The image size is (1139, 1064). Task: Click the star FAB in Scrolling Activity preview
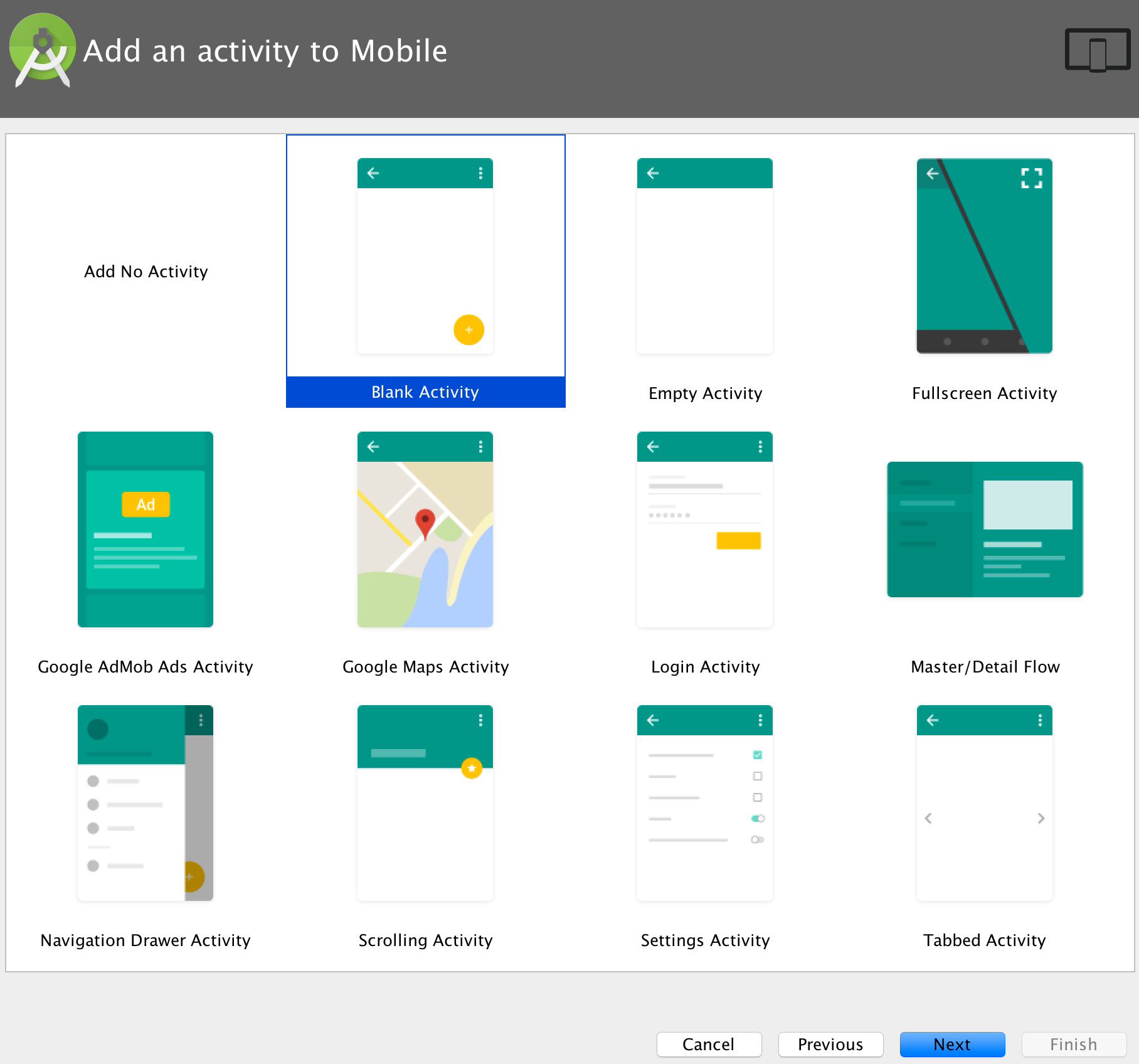472,769
